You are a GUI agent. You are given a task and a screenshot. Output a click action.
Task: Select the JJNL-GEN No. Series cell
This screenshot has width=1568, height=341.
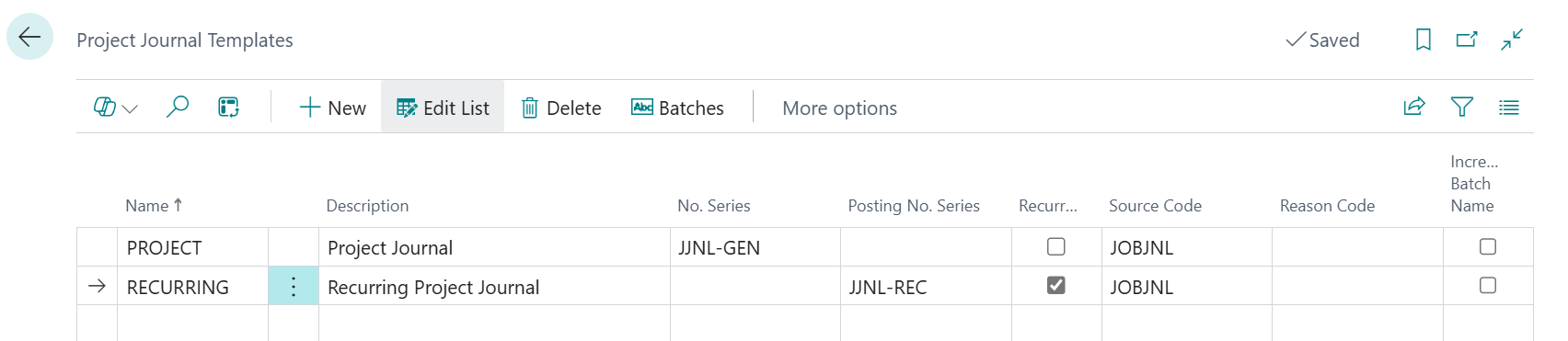click(755, 247)
